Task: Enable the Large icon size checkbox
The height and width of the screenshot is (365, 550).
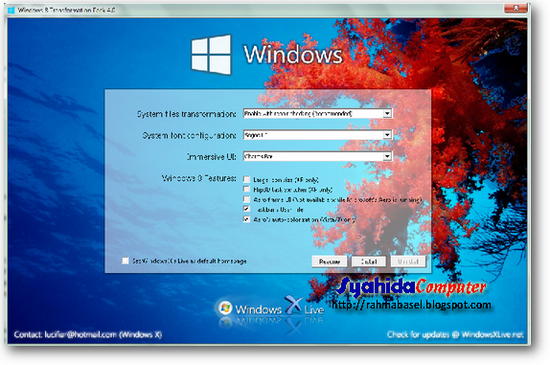Action: (x=247, y=180)
